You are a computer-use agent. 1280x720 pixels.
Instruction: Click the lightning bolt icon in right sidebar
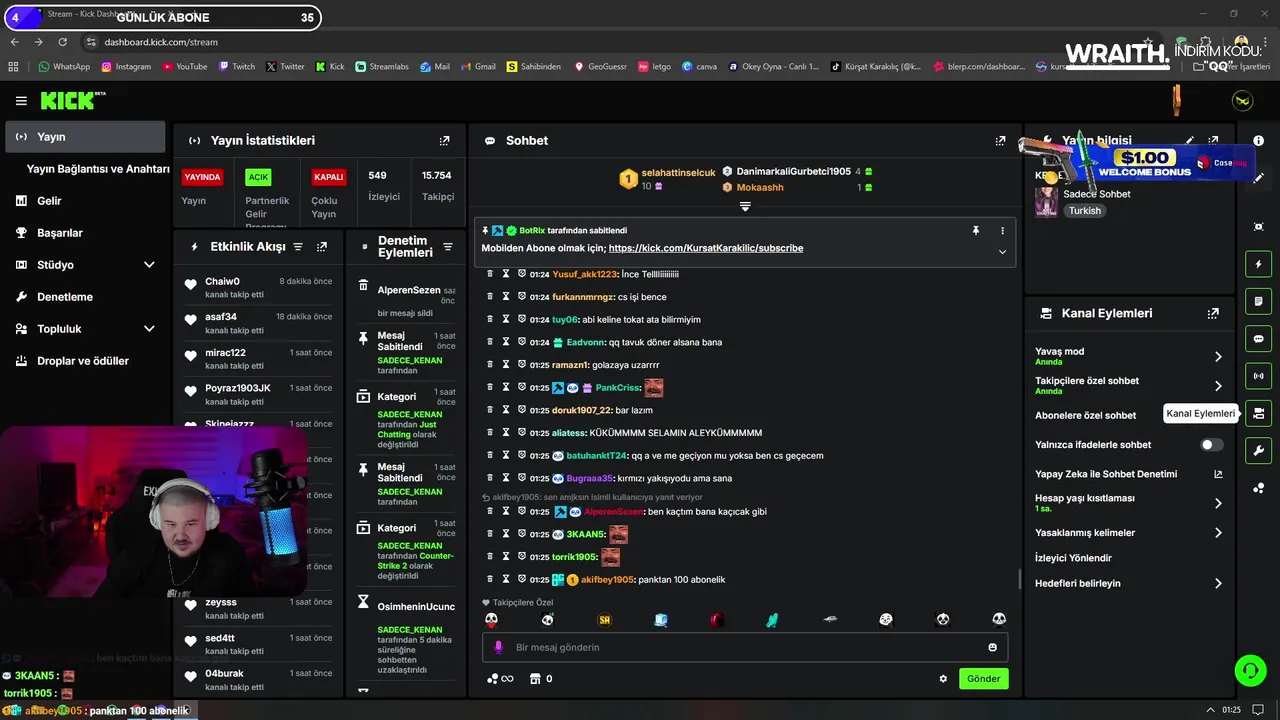pos(1258,265)
